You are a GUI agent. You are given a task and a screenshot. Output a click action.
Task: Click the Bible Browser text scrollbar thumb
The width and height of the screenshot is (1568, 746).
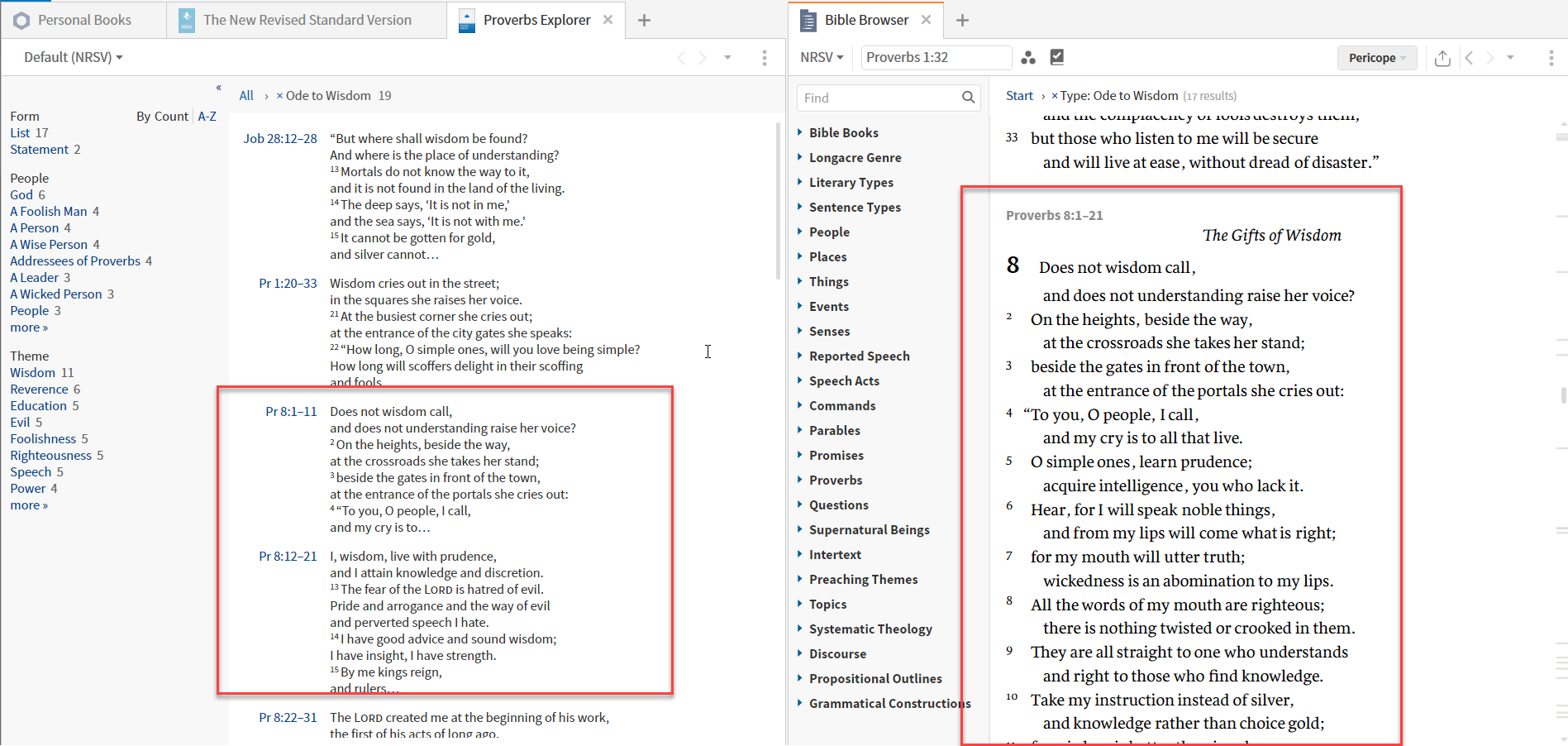pyautogui.click(x=1563, y=395)
